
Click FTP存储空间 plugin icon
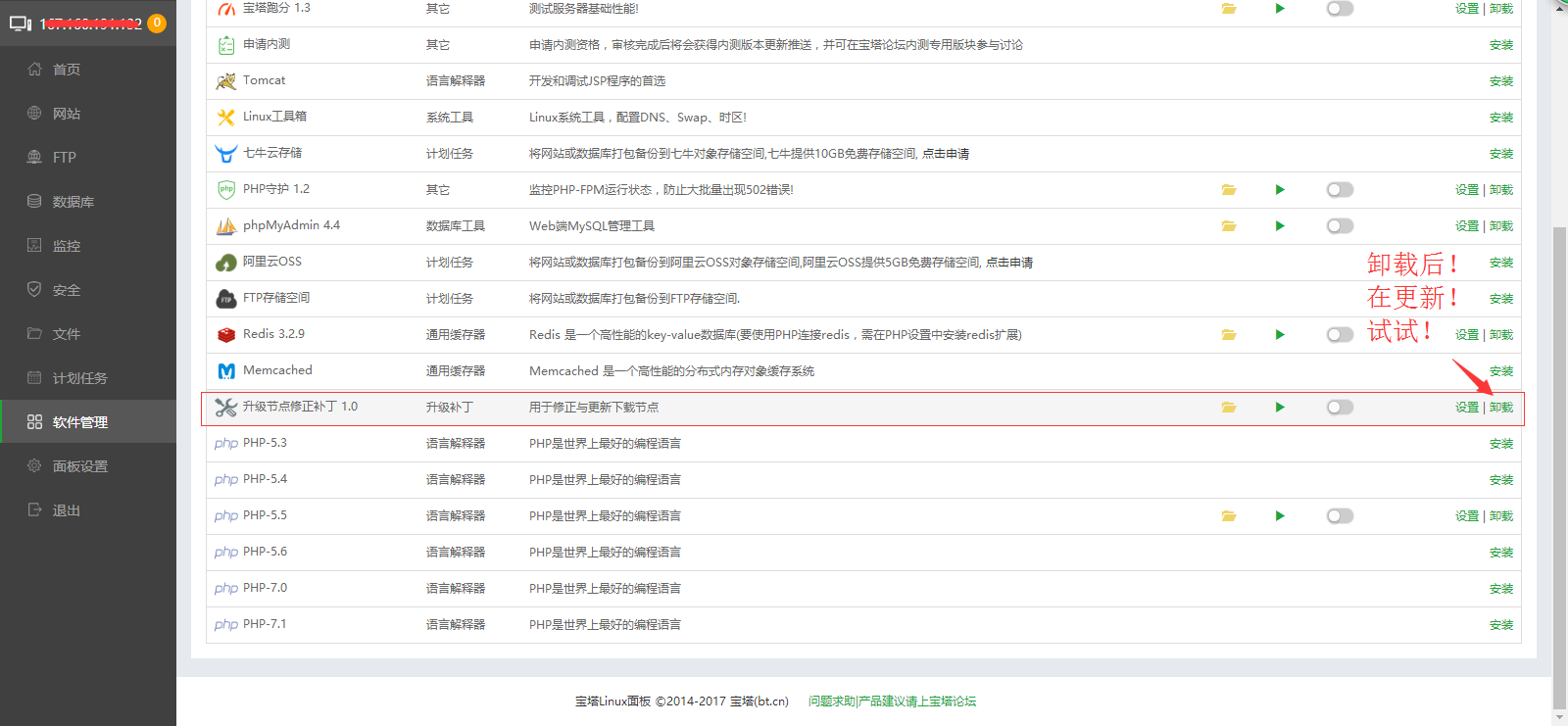(226, 299)
